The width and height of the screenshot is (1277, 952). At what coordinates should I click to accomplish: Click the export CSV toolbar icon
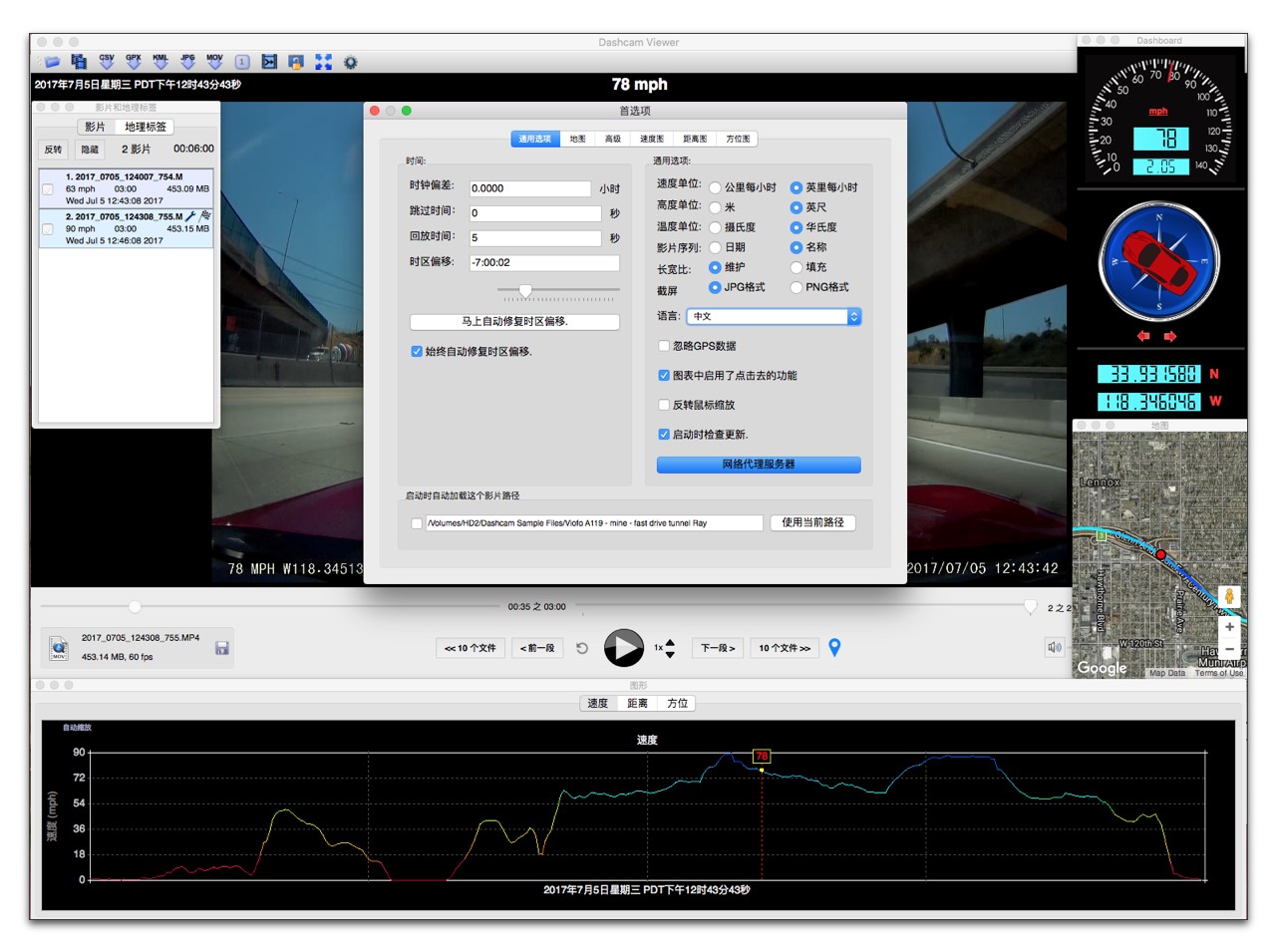click(106, 62)
